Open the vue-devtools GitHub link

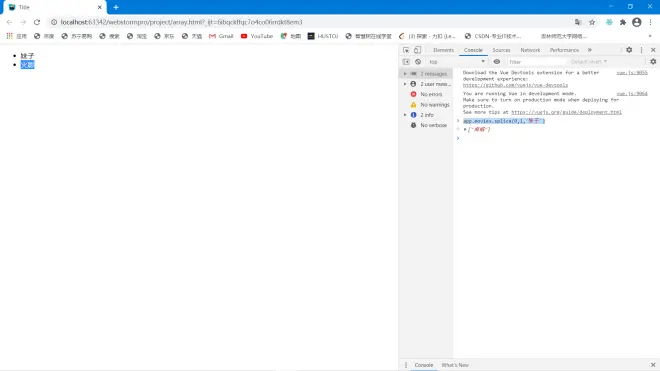(x=515, y=85)
